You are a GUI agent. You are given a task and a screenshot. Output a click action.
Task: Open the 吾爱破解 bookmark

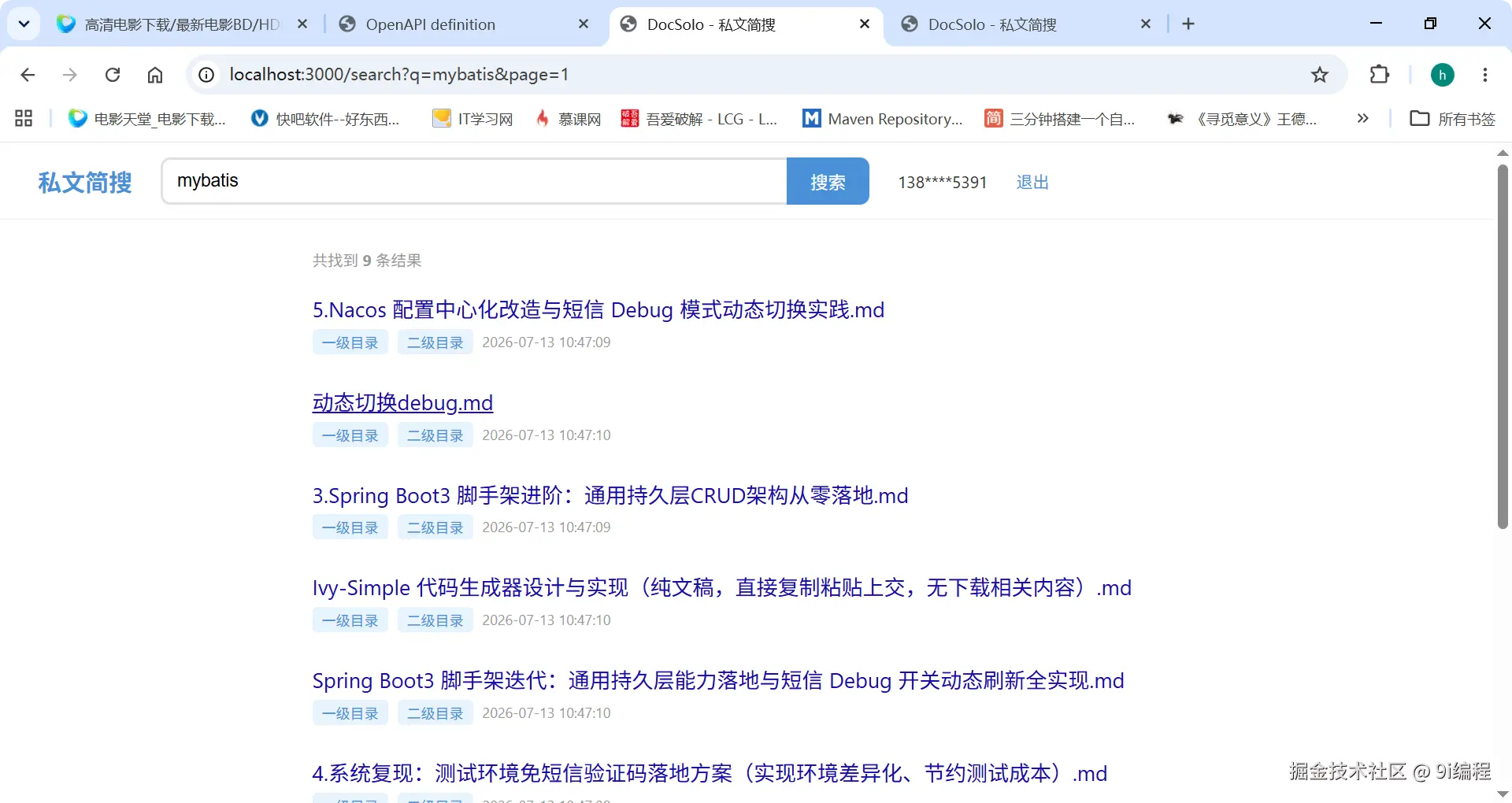click(699, 119)
